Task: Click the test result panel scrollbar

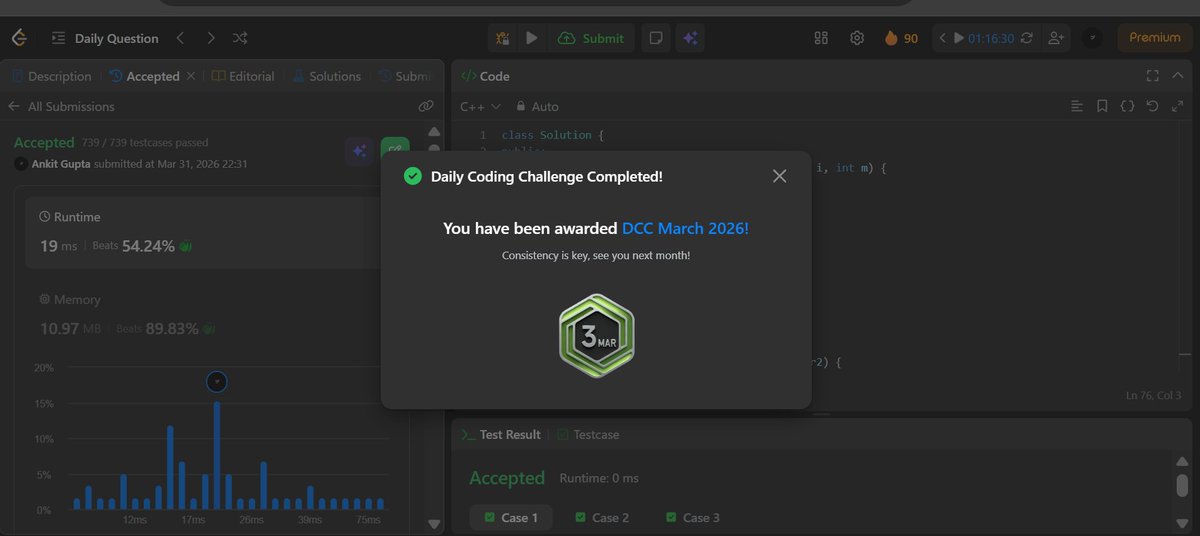Action: coord(1182,485)
